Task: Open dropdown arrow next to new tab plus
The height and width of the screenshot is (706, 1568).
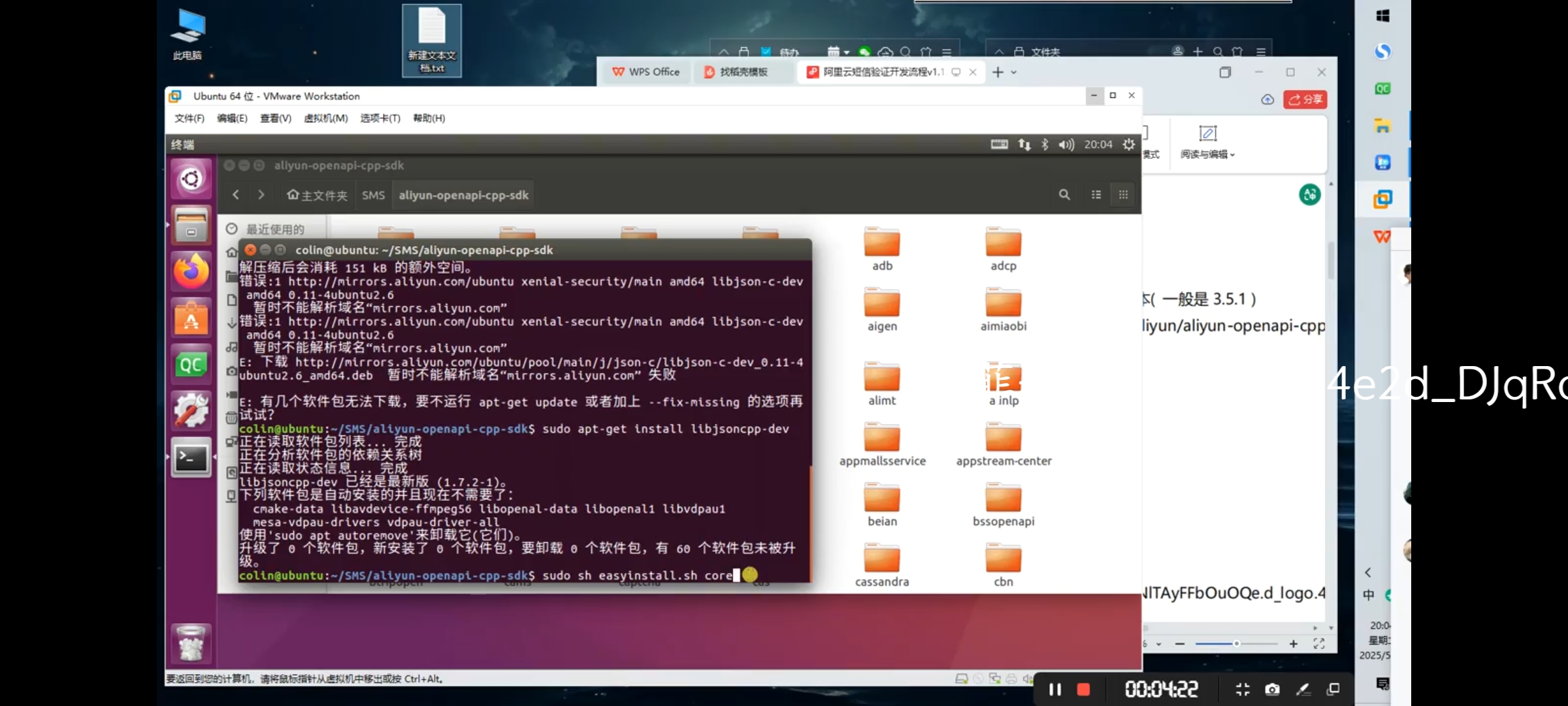Action: [x=1014, y=73]
